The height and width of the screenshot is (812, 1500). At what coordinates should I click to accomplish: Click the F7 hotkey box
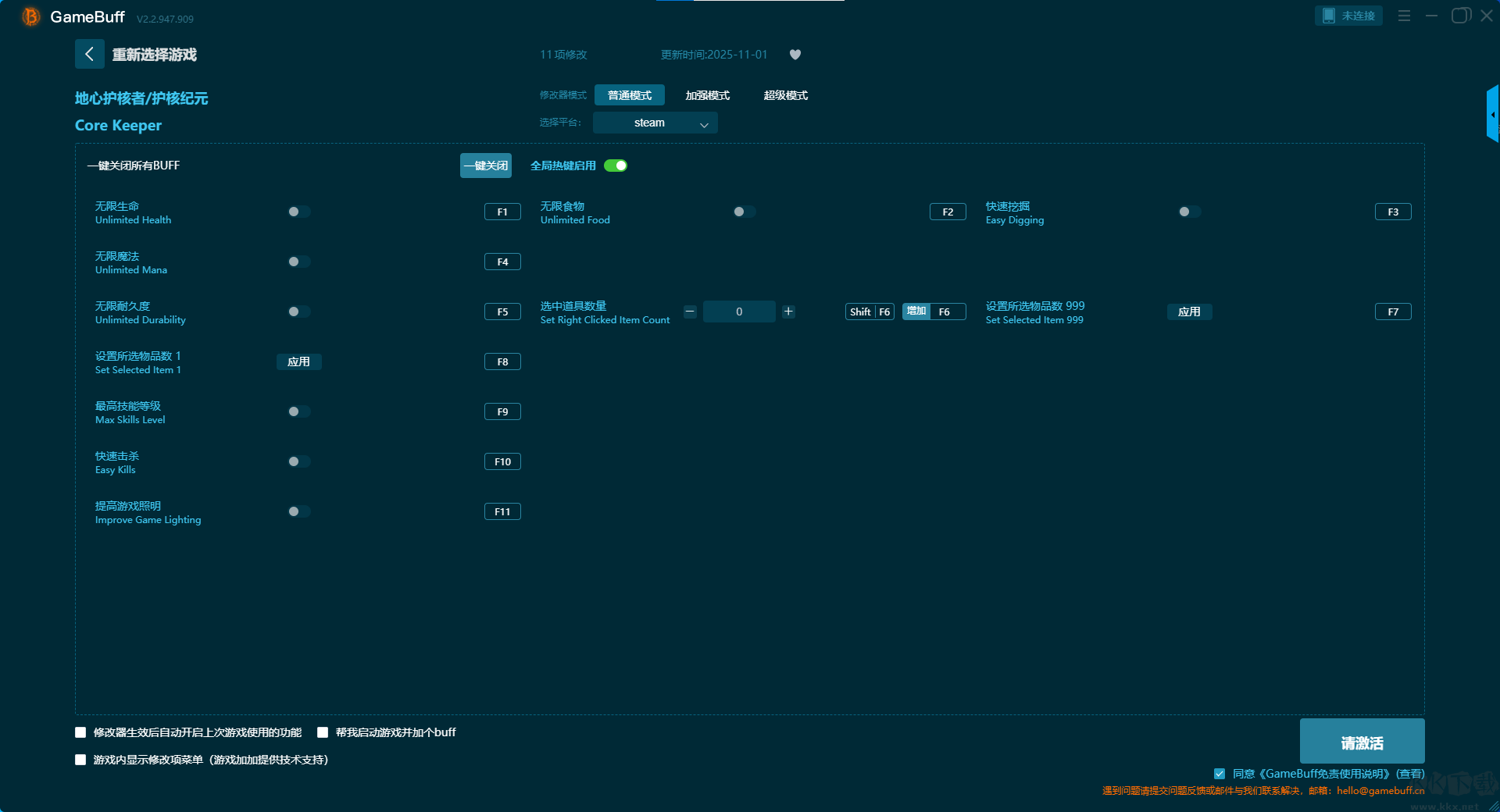(1393, 312)
